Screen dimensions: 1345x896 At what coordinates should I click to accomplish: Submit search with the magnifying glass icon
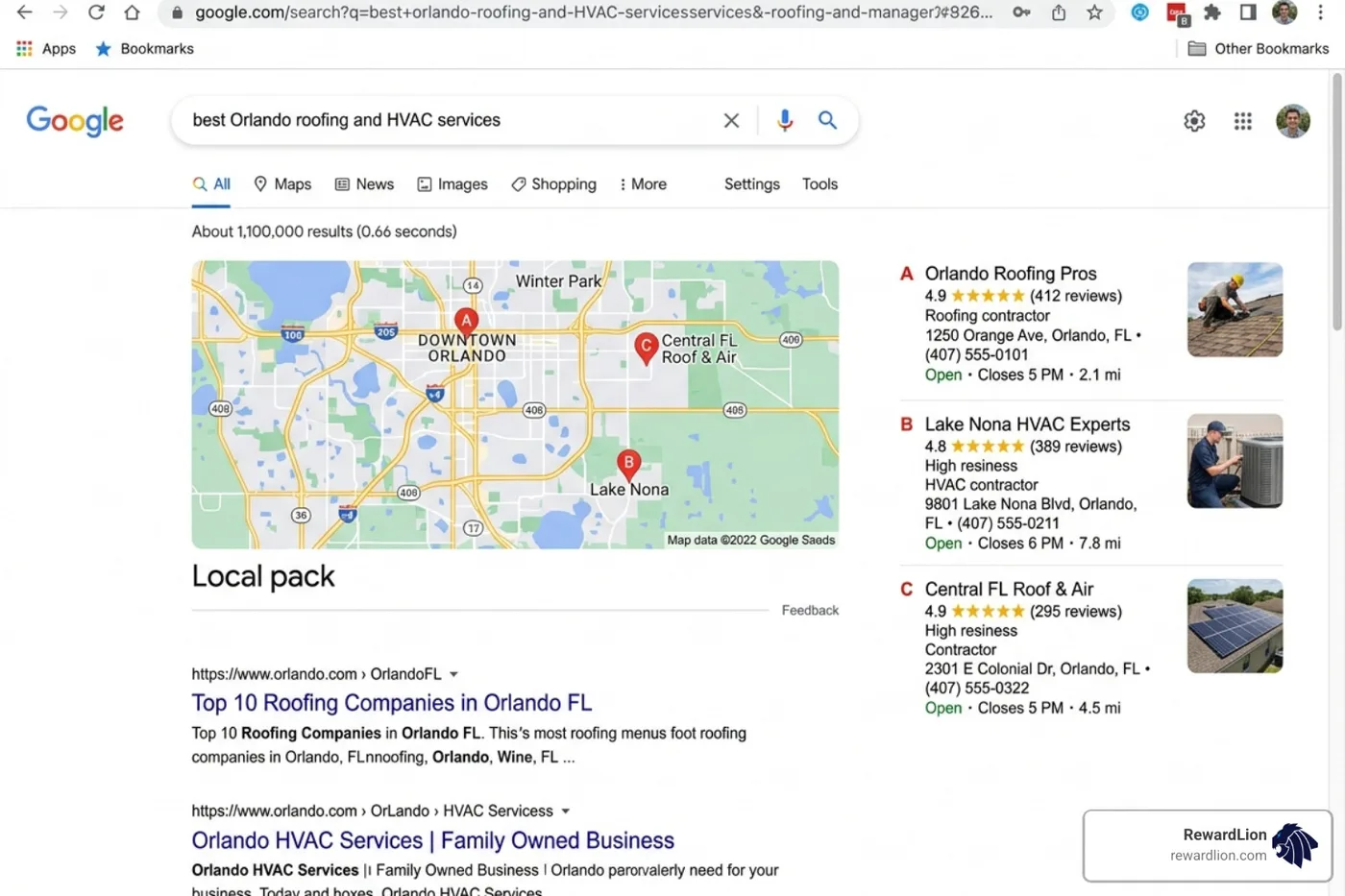(827, 120)
